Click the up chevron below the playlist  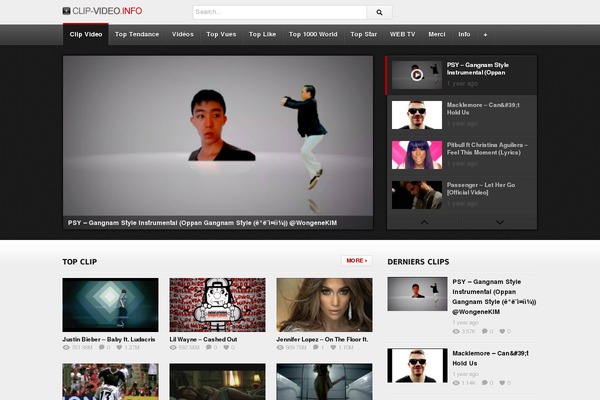pos(424,222)
